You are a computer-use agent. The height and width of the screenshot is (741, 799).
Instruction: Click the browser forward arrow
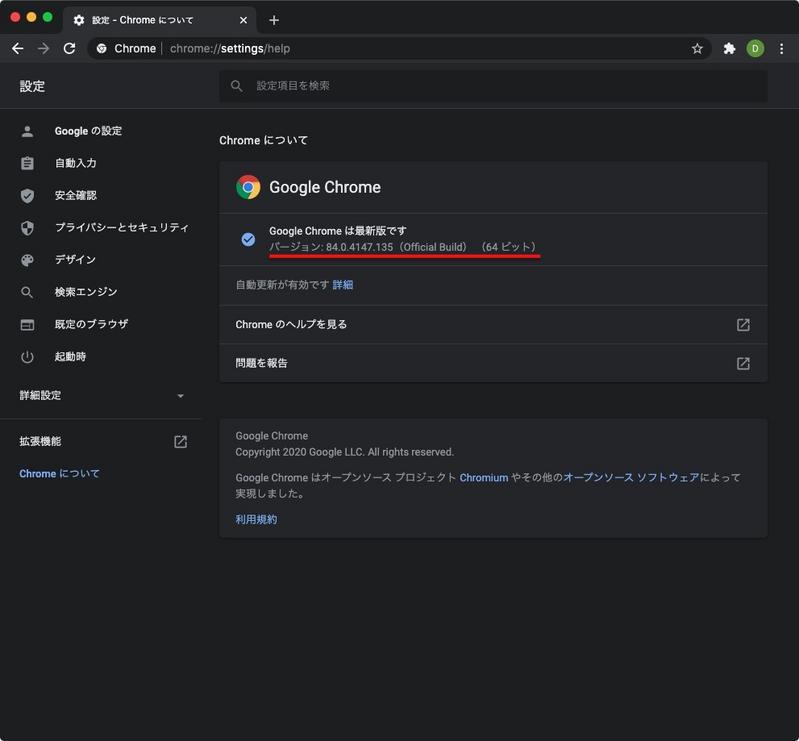[x=44, y=48]
